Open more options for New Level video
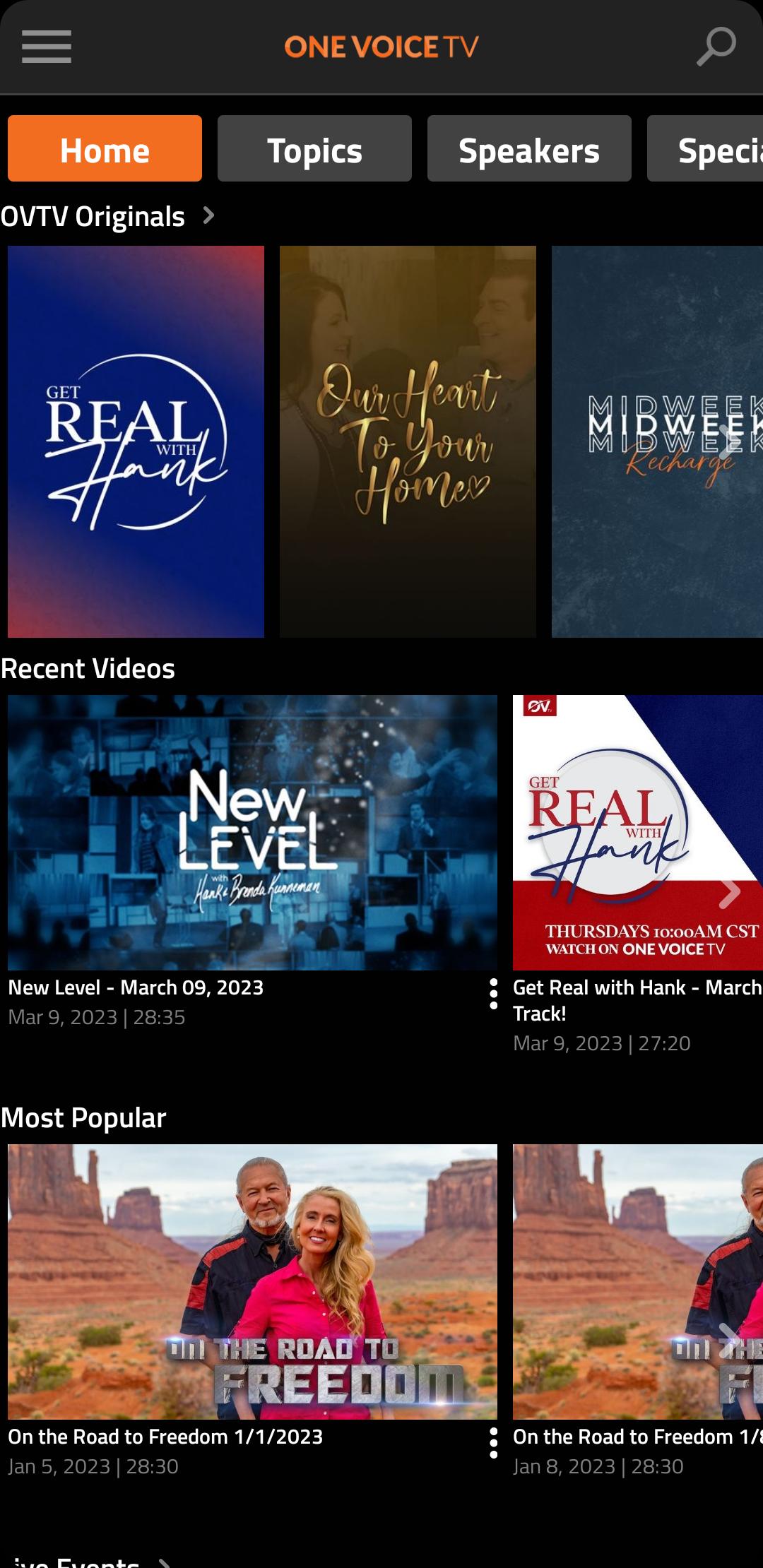This screenshot has width=763, height=1568. click(x=493, y=994)
